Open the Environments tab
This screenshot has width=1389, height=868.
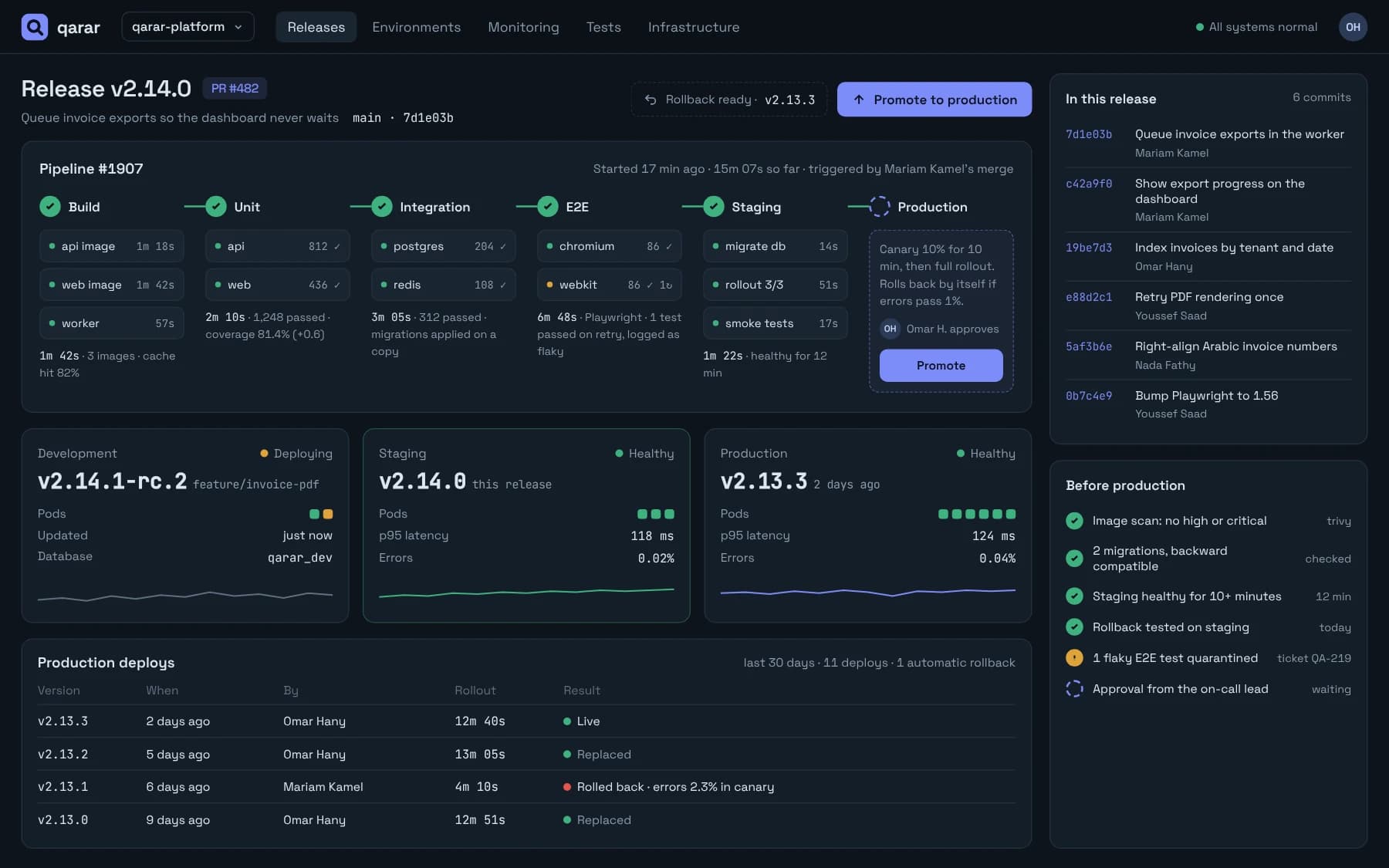pyautogui.click(x=417, y=27)
